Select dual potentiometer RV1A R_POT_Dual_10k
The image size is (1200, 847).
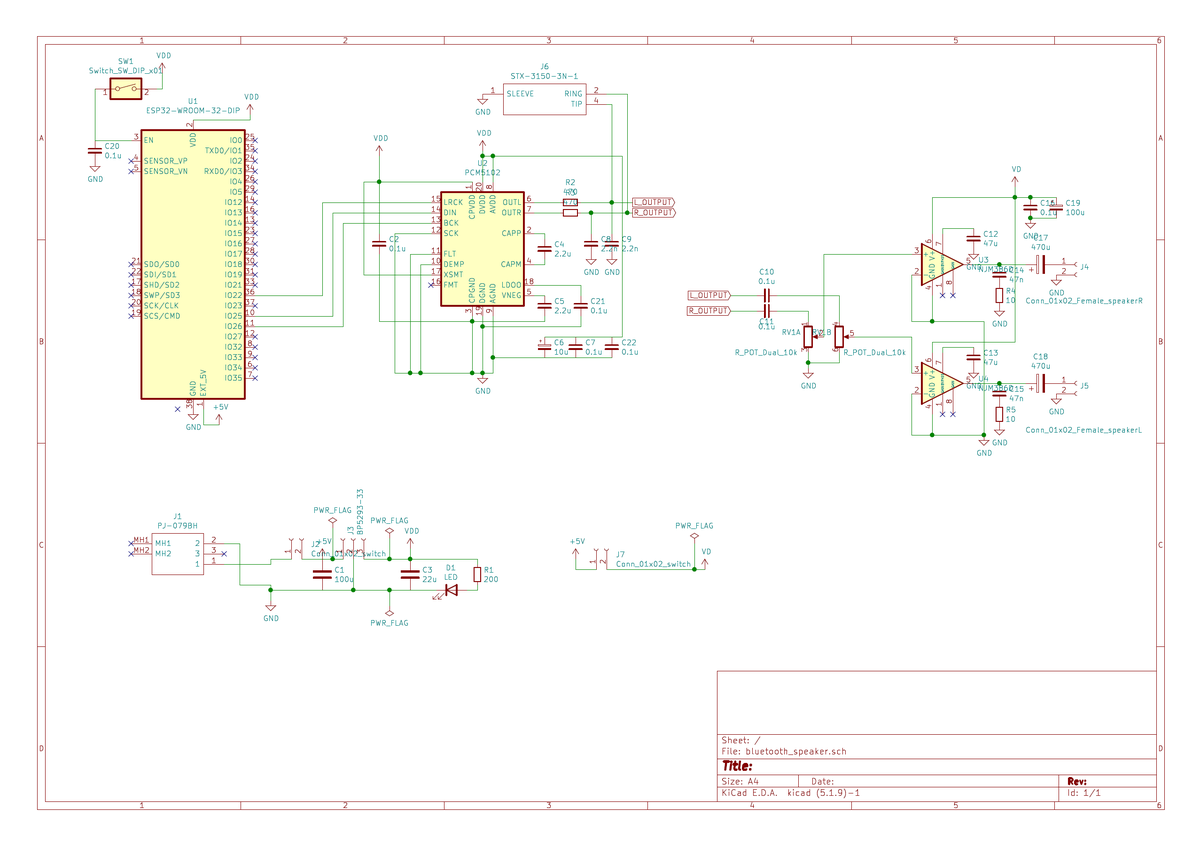point(806,335)
